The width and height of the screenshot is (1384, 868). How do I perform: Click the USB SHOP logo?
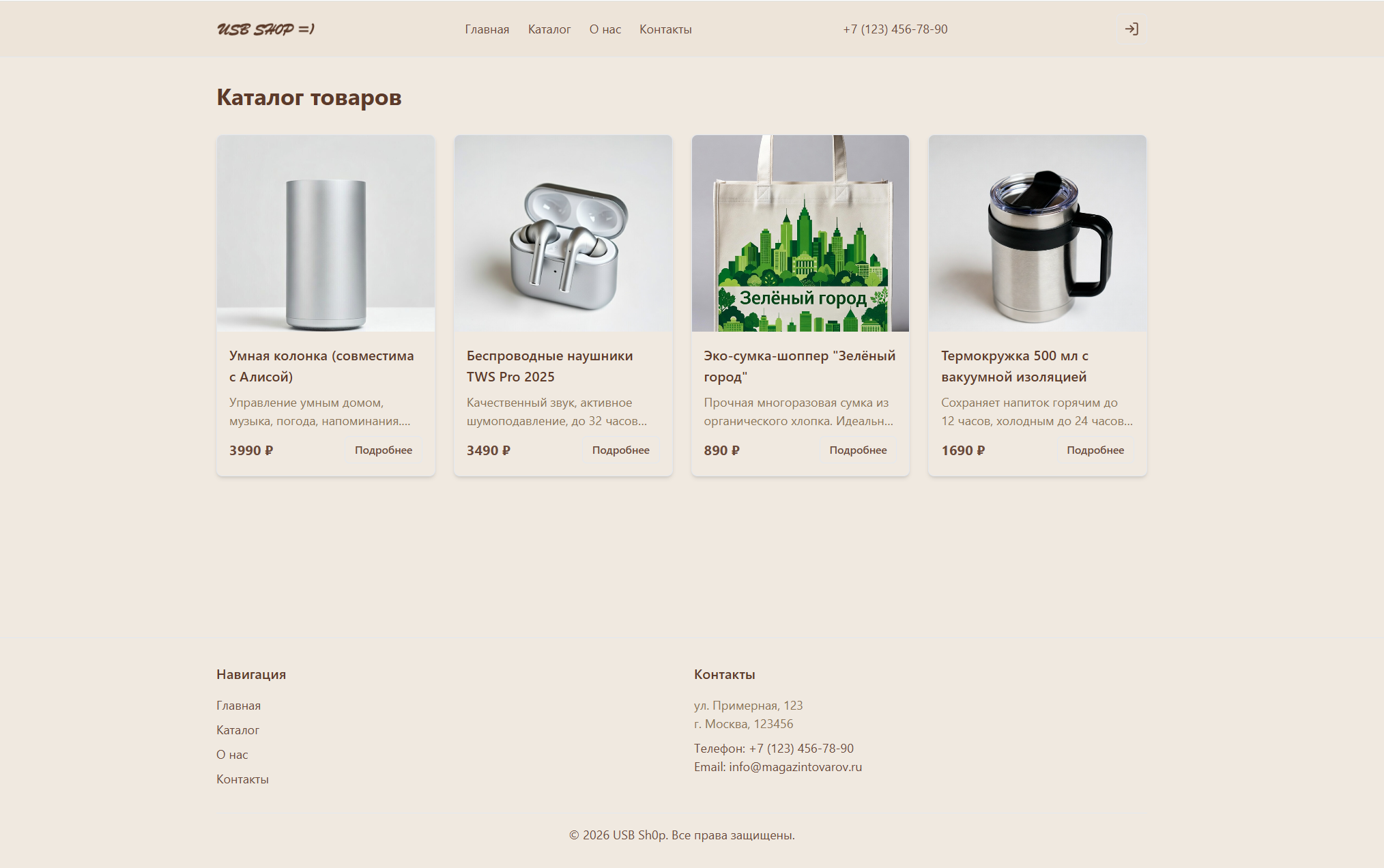tap(265, 29)
